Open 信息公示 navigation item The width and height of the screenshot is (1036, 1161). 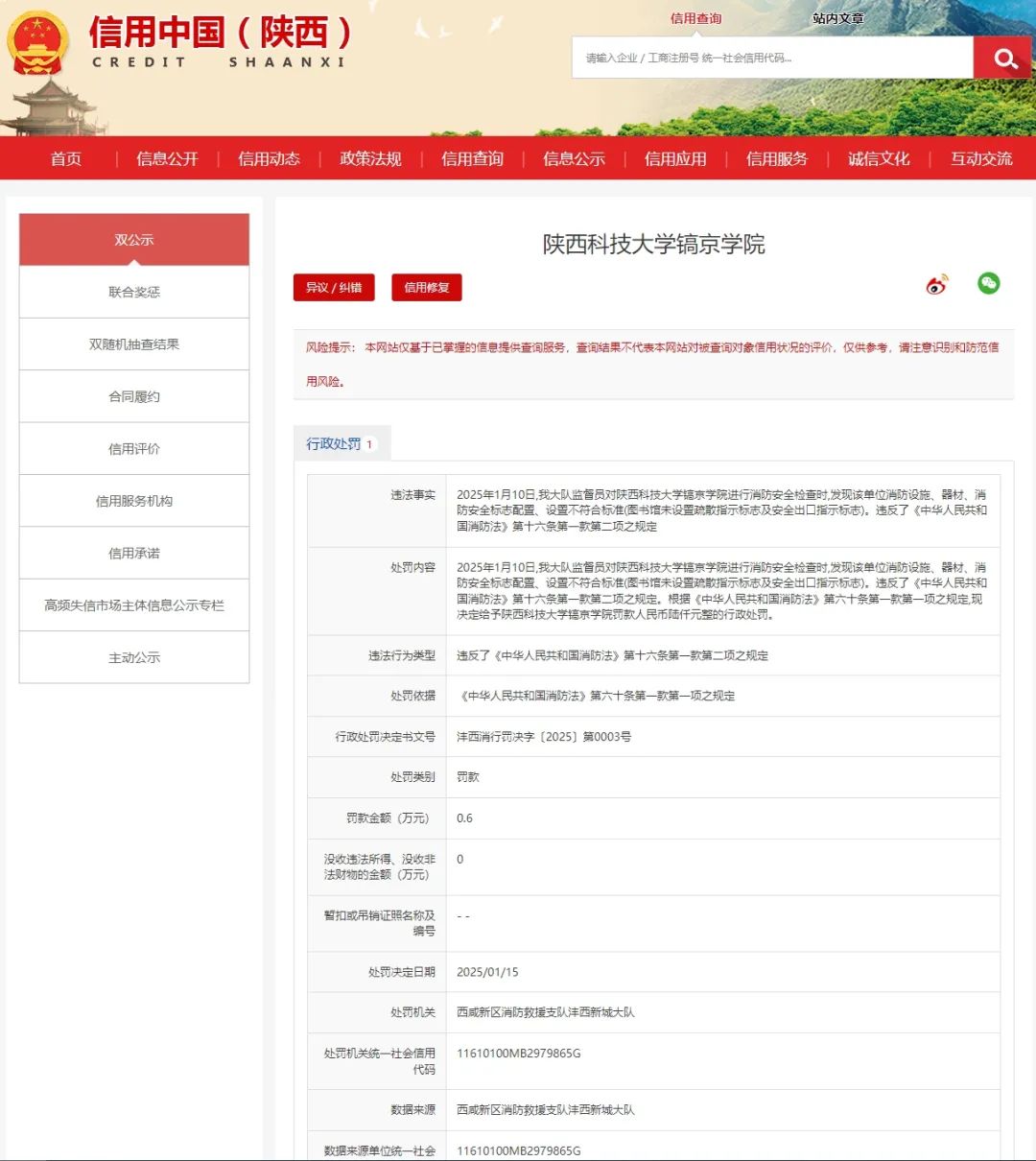[x=574, y=158]
